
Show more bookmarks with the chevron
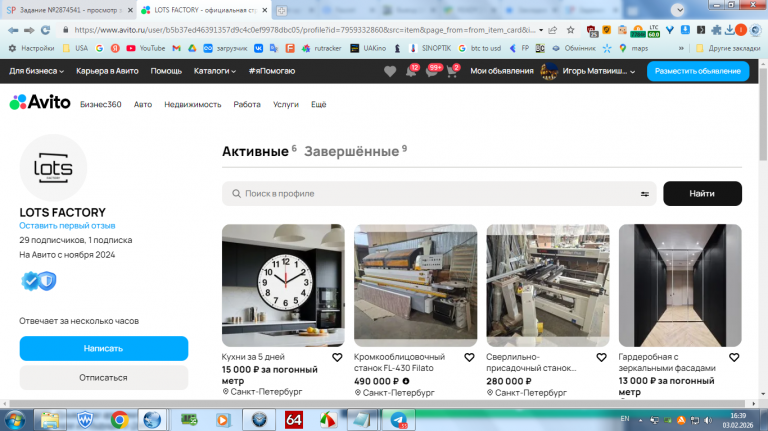point(681,48)
